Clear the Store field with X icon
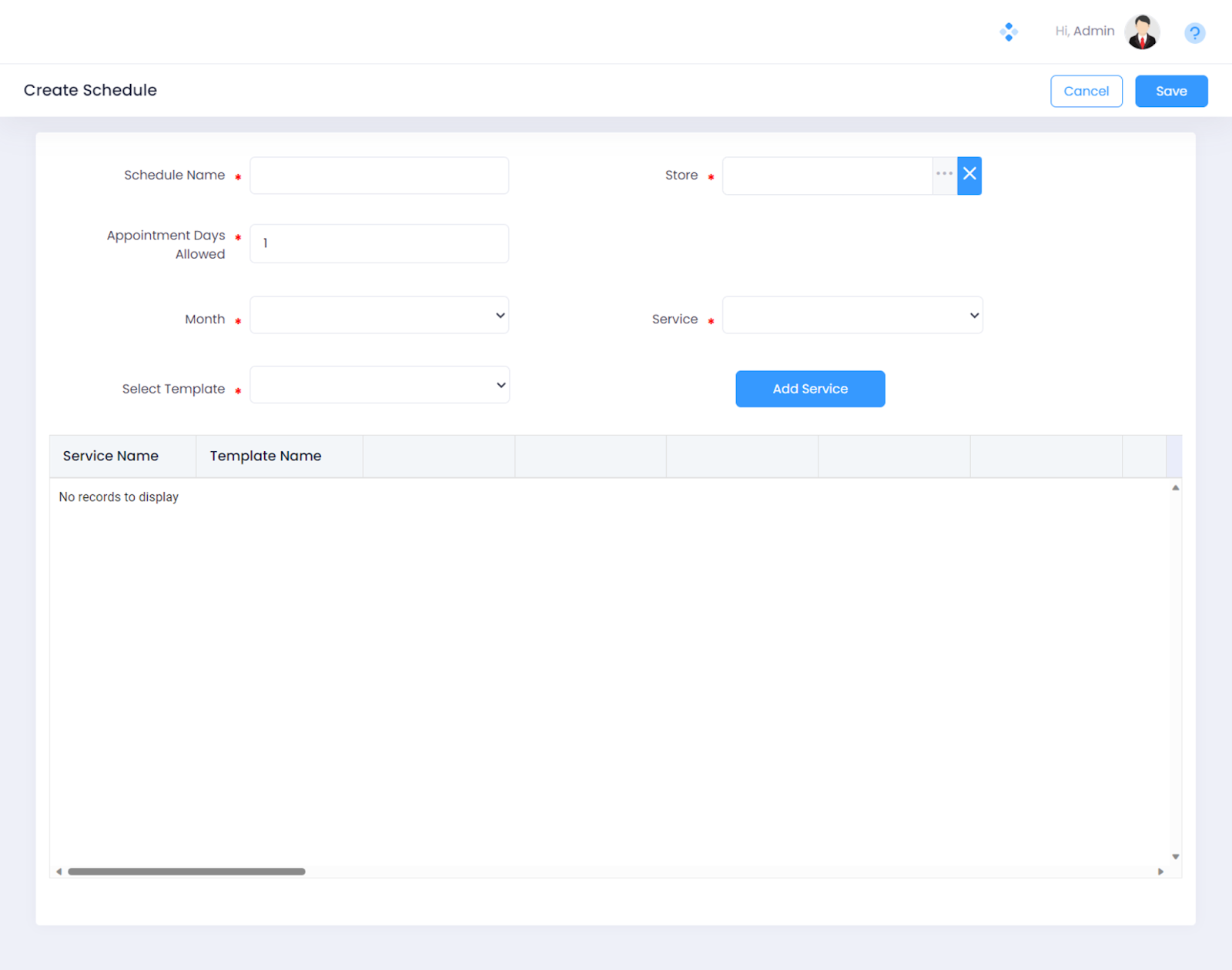 [x=969, y=175]
